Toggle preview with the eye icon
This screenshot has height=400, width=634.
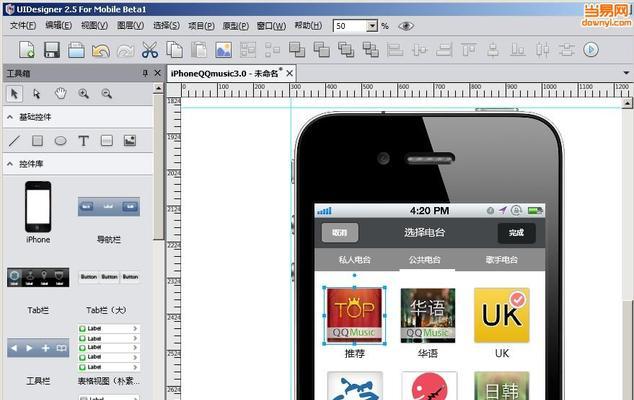pyautogui.click(x=406, y=26)
